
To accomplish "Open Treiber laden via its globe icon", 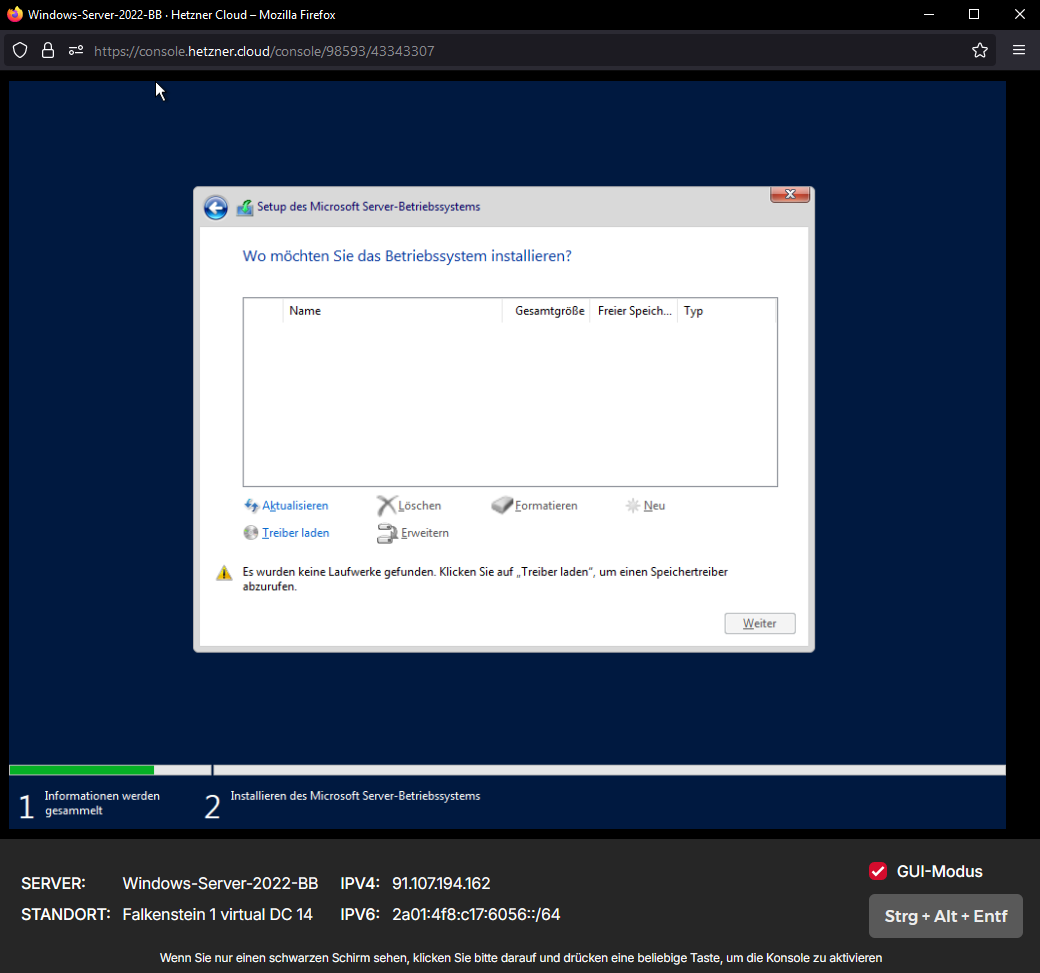I will point(250,532).
